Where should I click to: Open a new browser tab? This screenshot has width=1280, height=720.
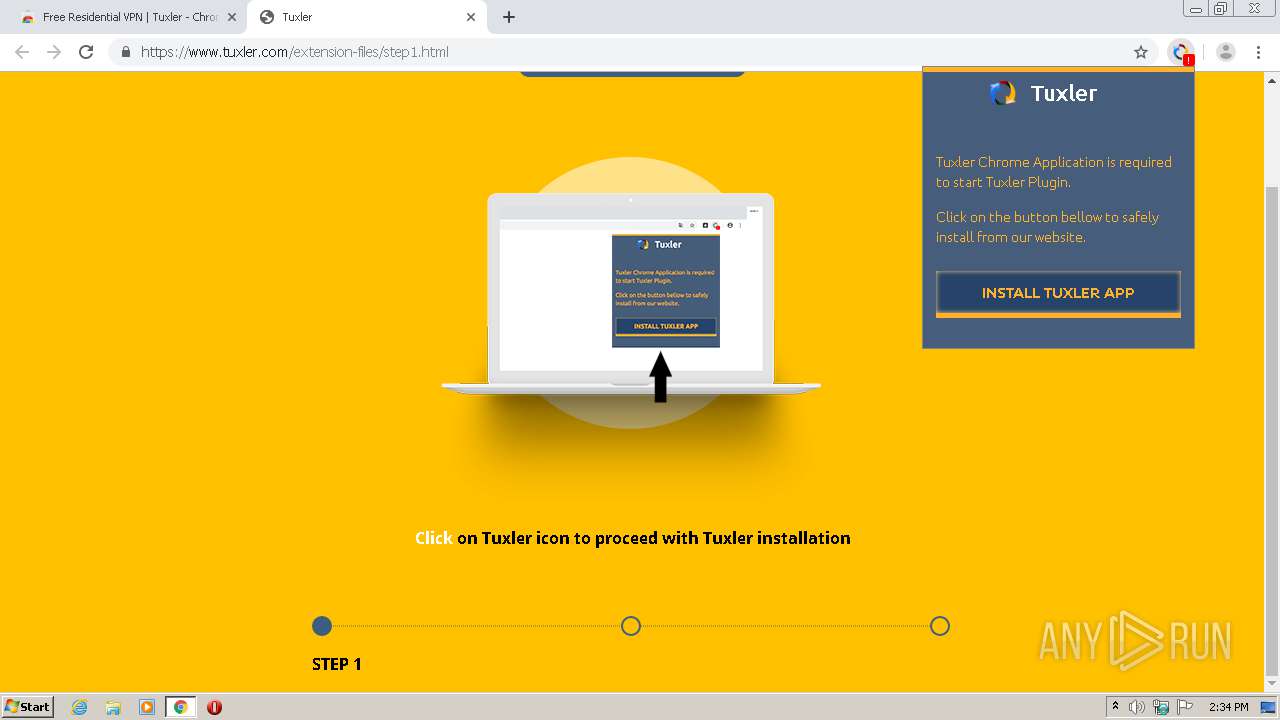(x=509, y=17)
